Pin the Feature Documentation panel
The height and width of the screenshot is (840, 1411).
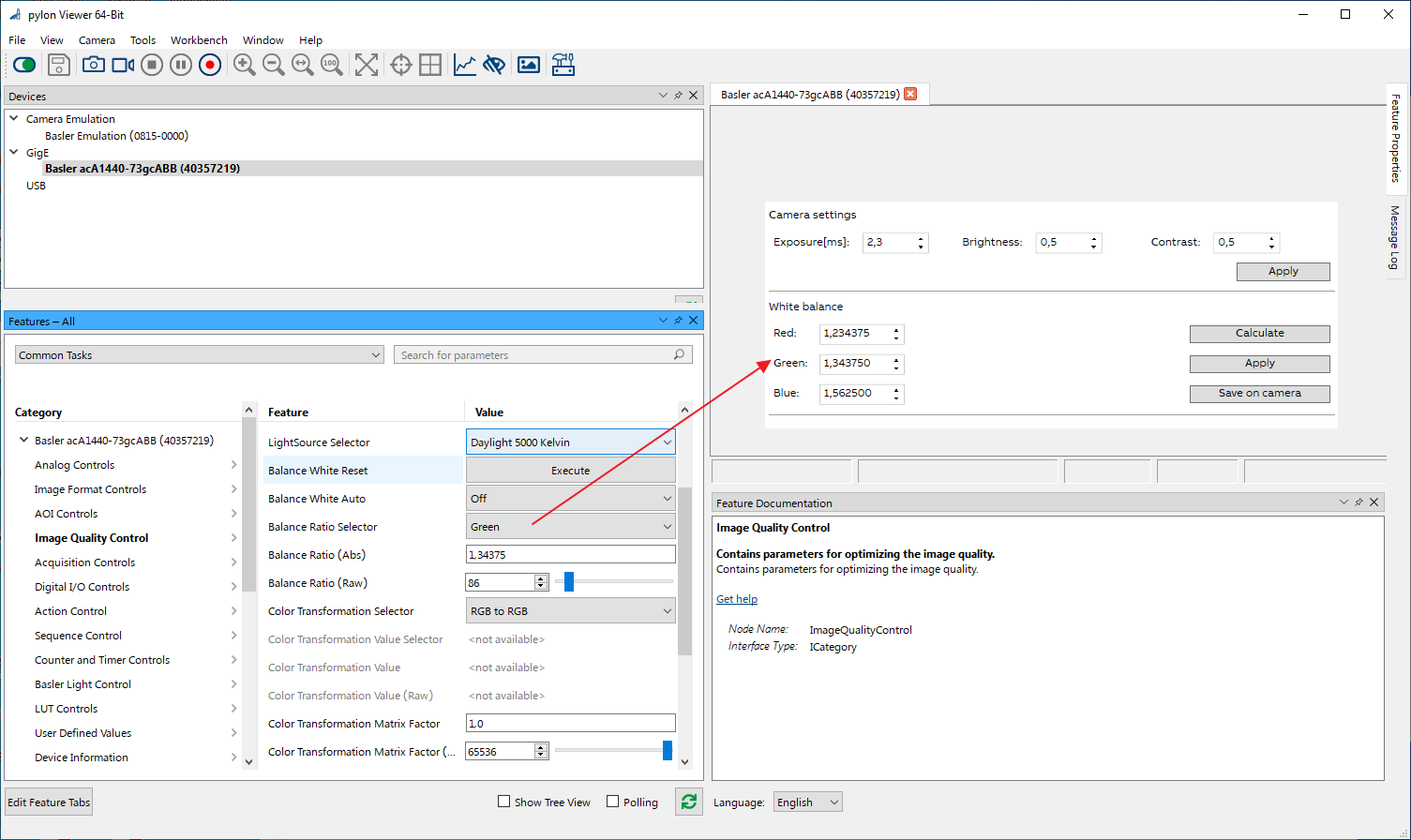pos(1358,502)
